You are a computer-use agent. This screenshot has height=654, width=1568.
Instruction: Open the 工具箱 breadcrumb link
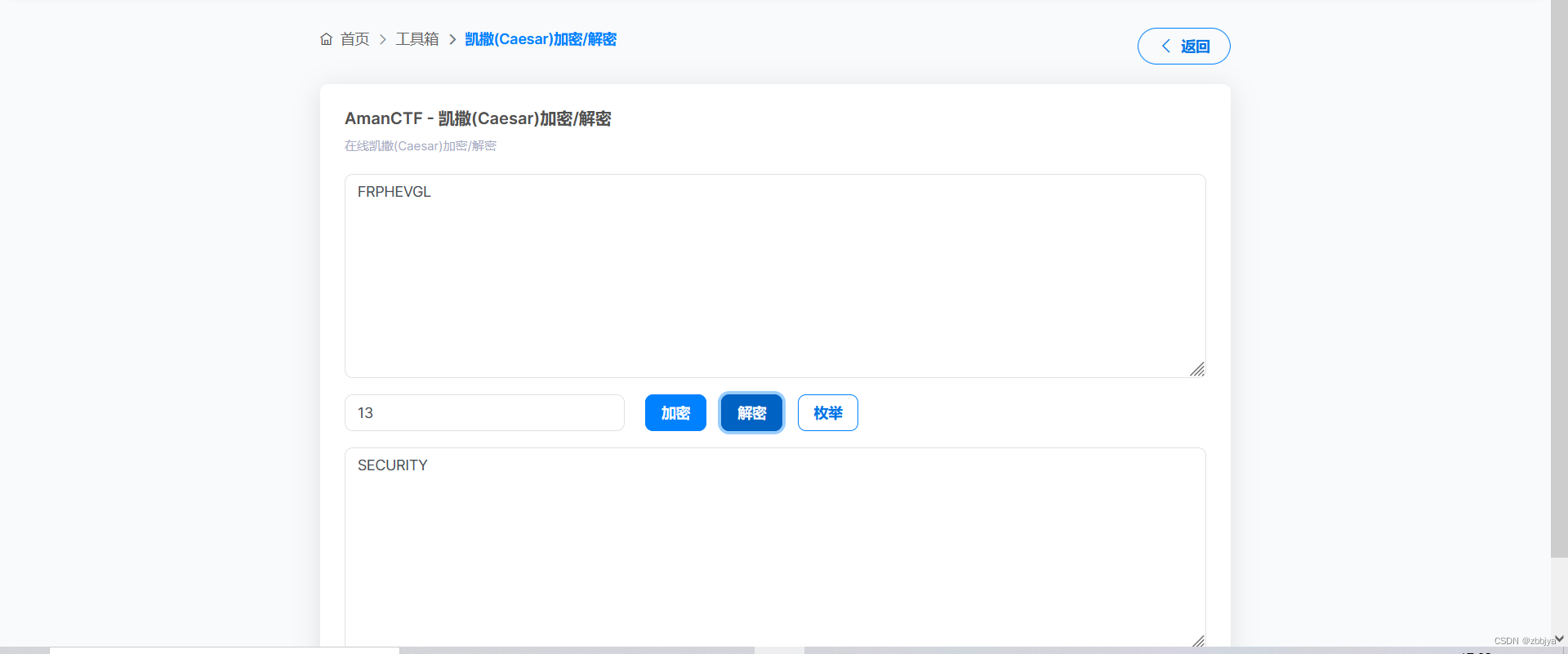pyautogui.click(x=417, y=39)
